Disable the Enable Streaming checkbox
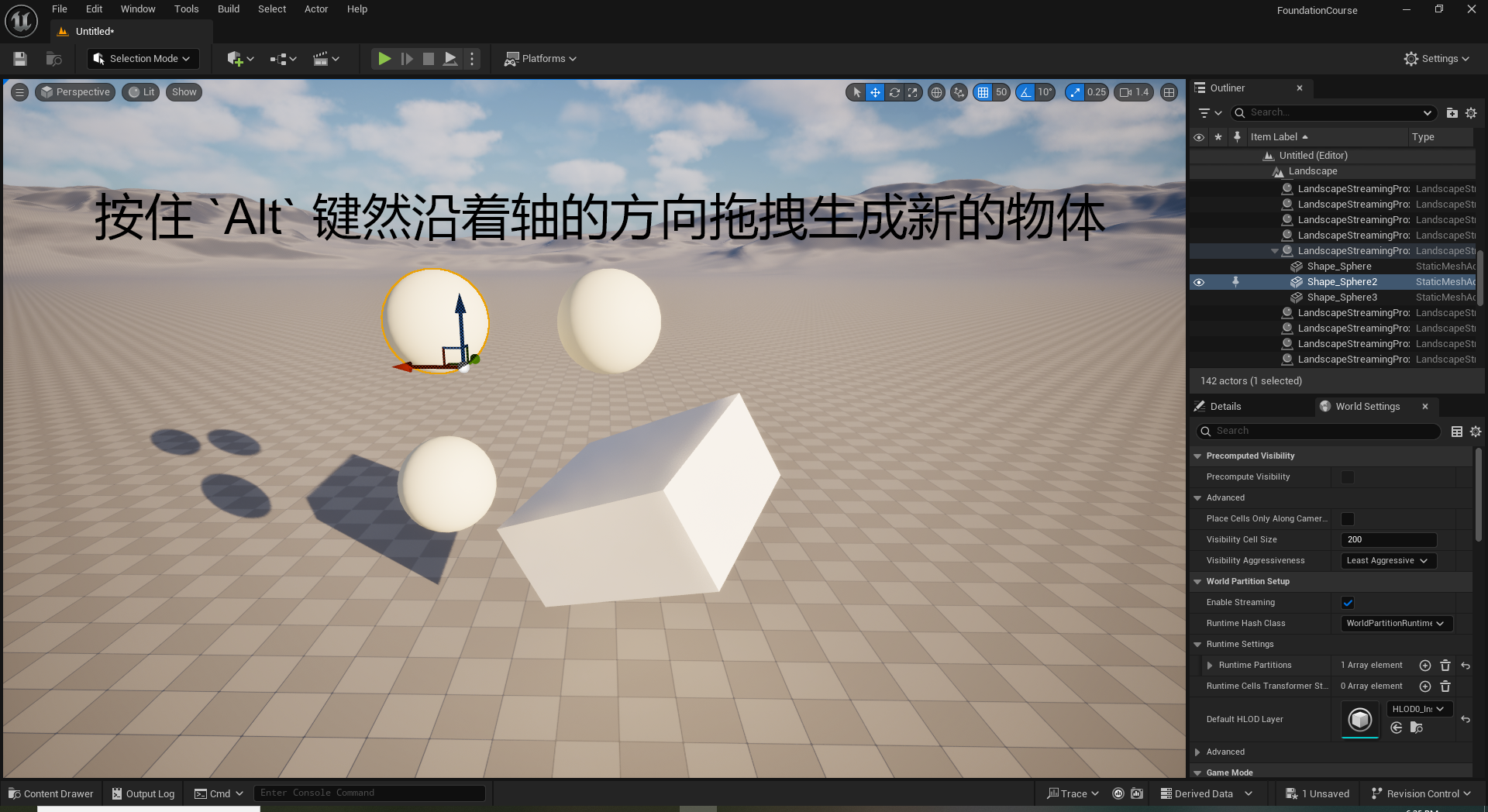 point(1348,603)
